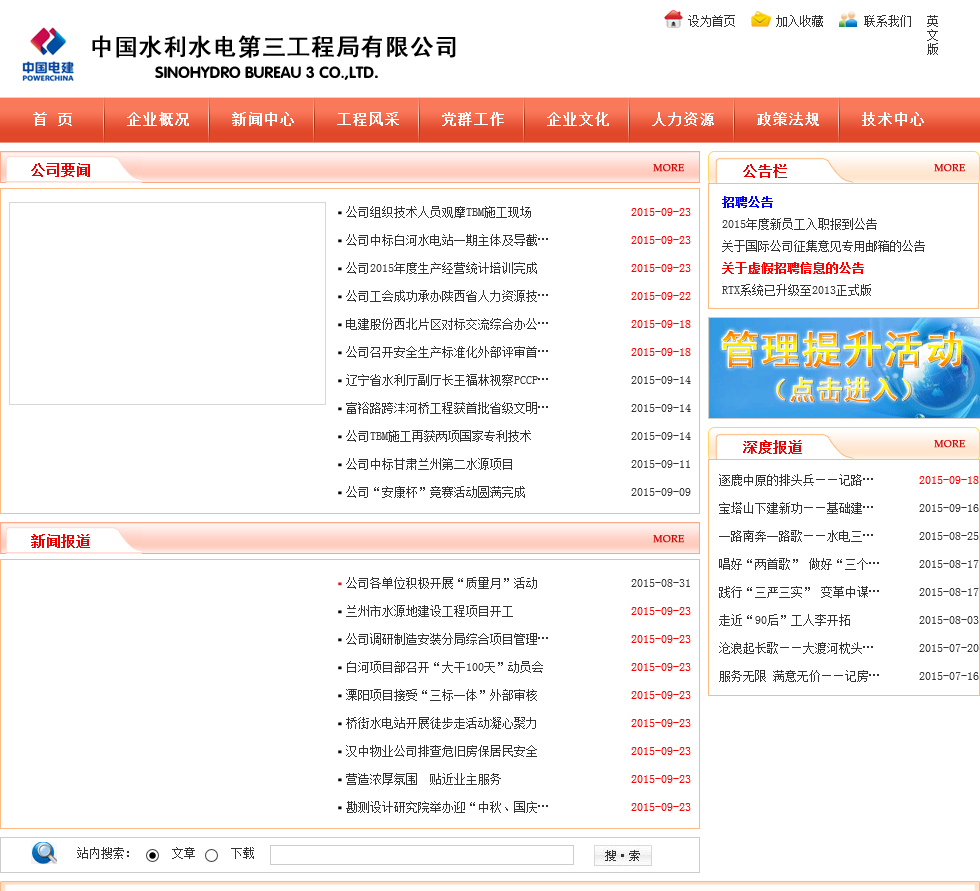Open the 人力资源 menu item

point(683,119)
